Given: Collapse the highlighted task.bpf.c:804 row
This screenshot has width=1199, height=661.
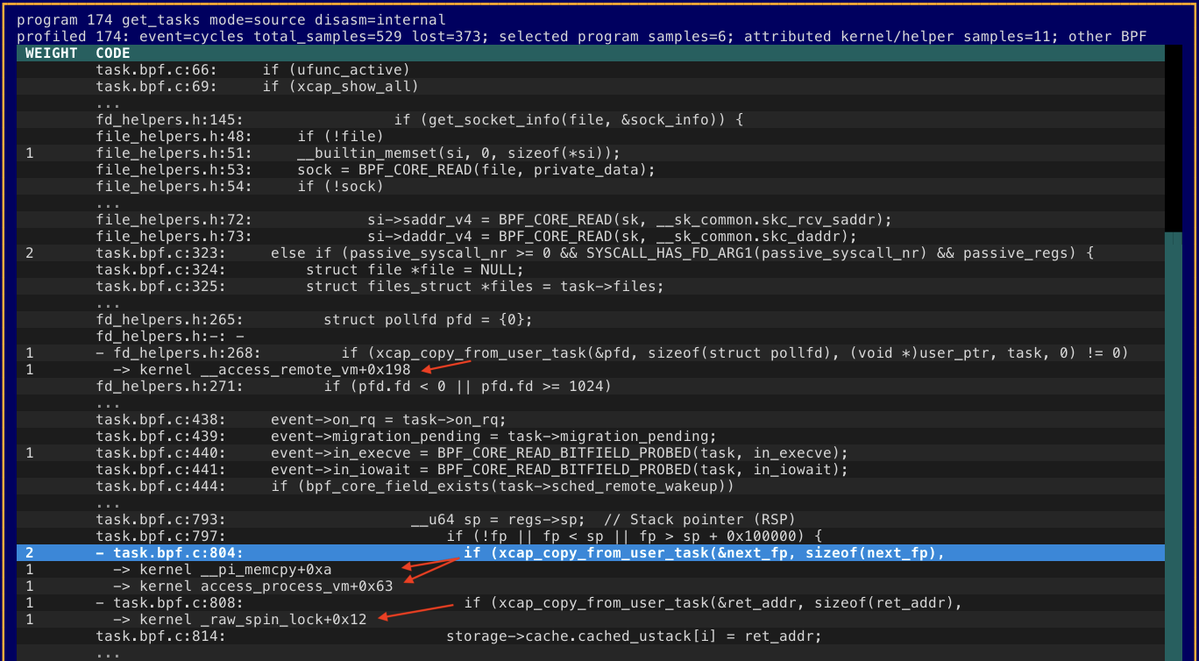Looking at the screenshot, I should coord(99,553).
